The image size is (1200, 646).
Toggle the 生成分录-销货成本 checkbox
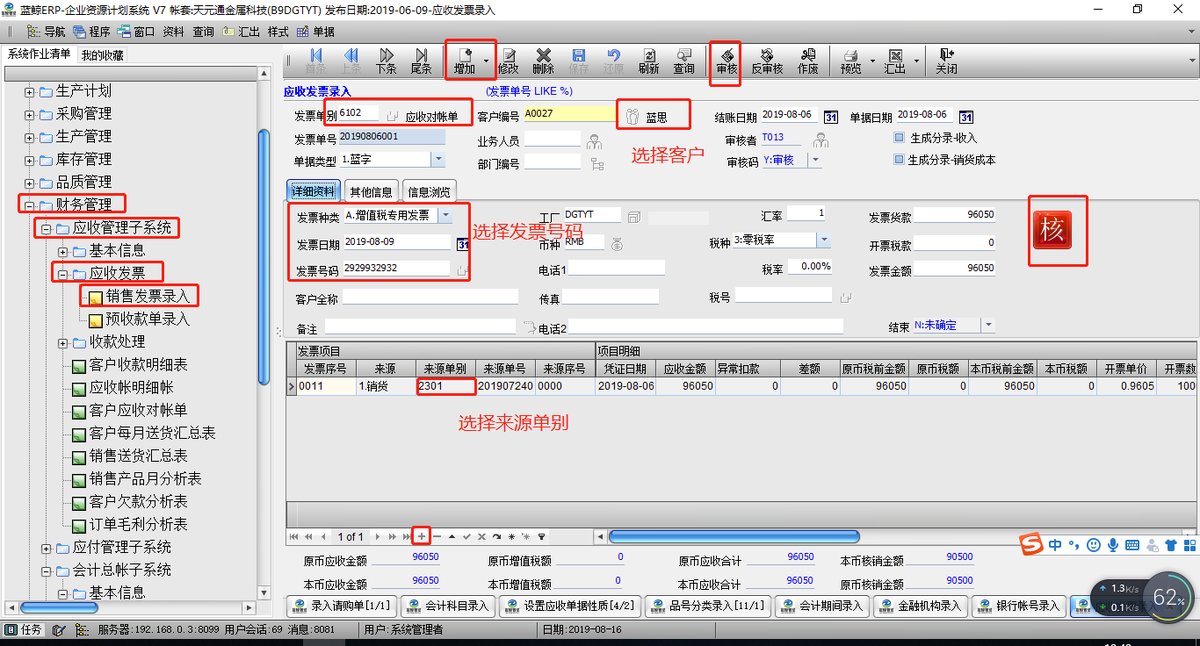[899, 159]
